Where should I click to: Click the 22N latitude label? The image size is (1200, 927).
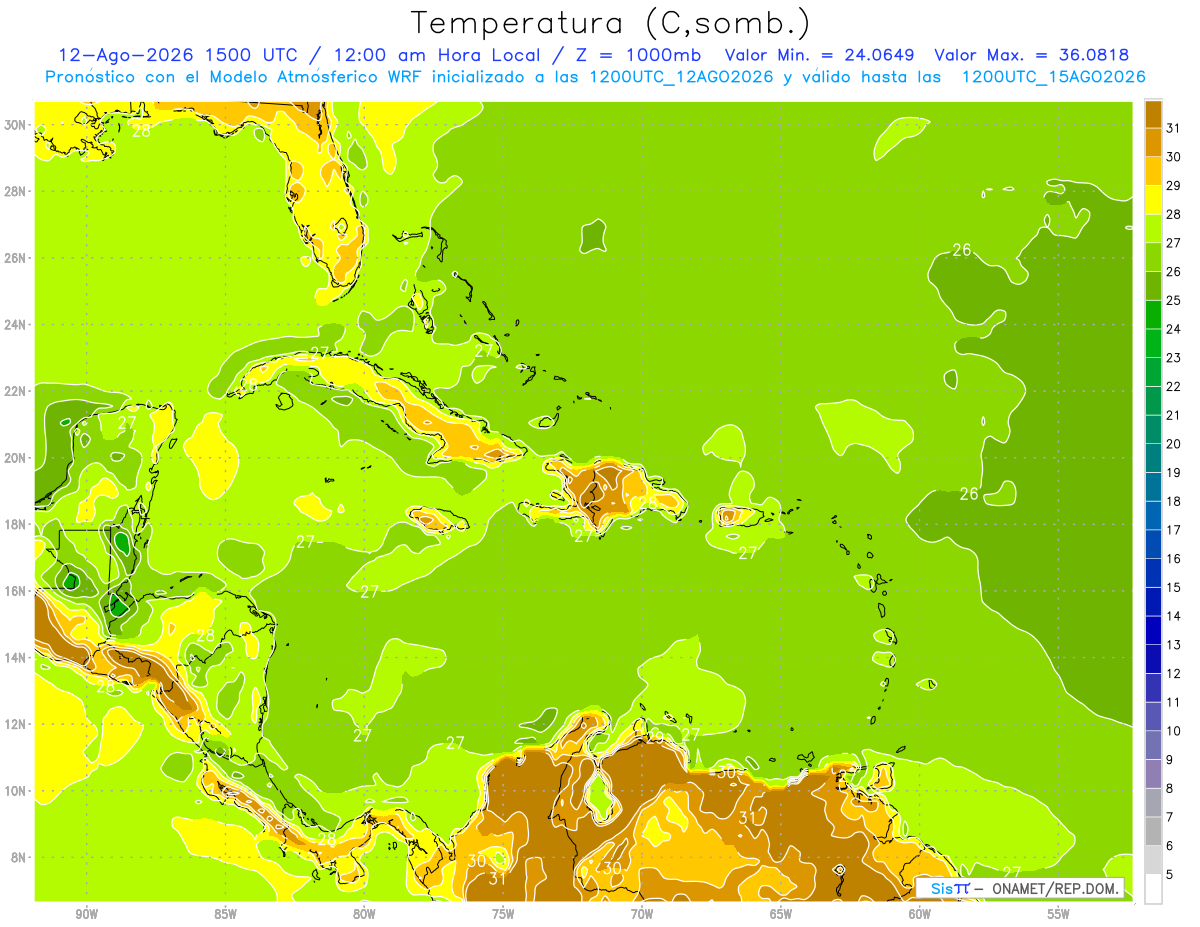[17, 391]
